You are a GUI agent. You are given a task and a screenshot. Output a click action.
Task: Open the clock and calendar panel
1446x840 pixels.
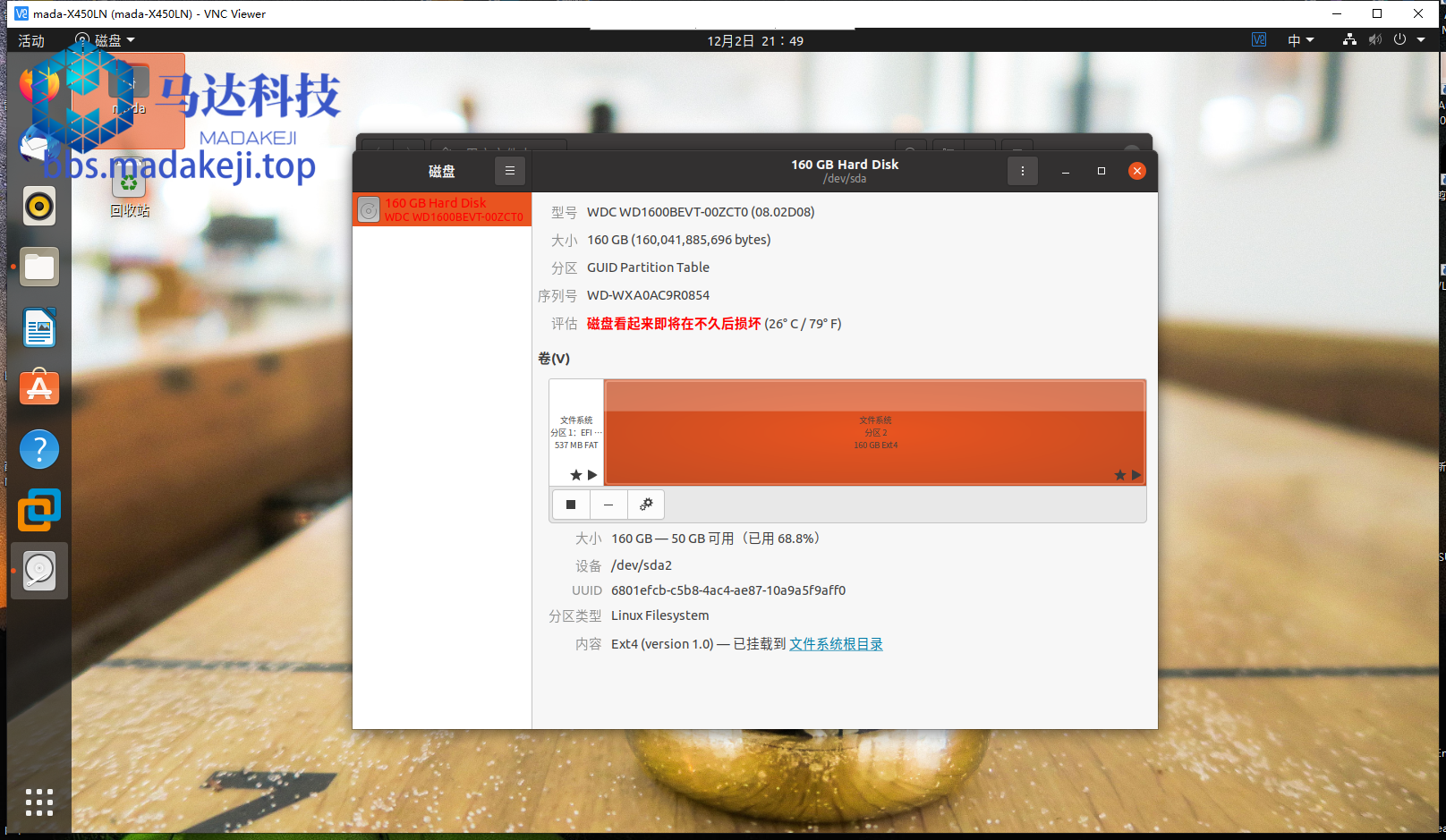755,41
